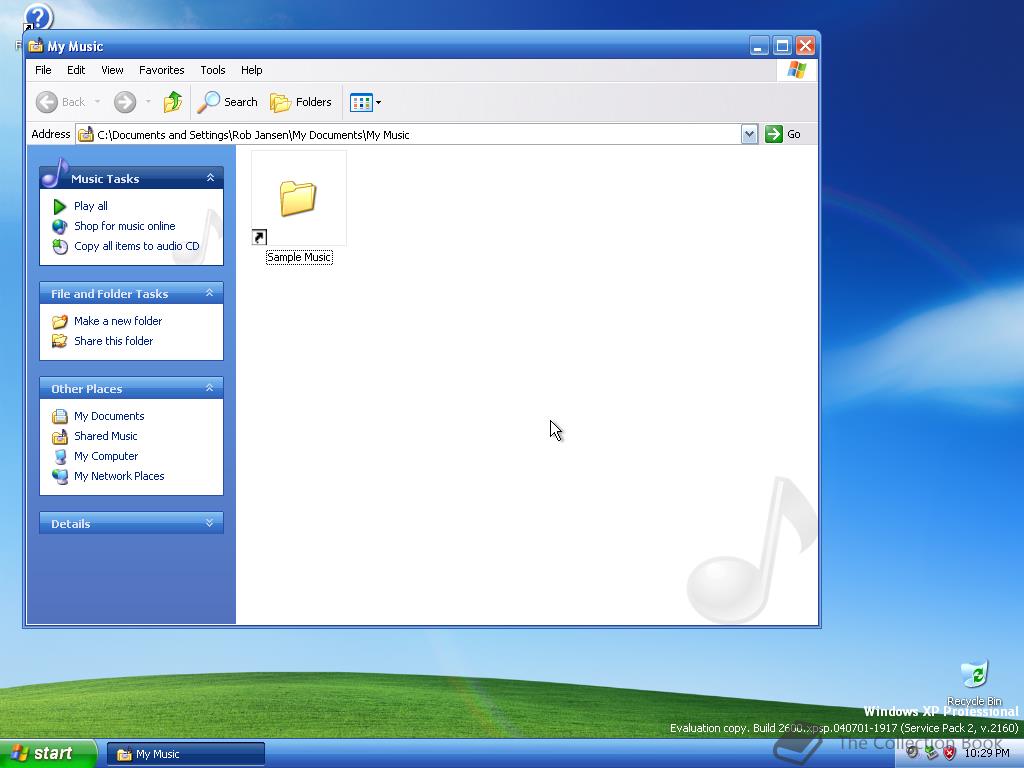1024x768 pixels.
Task: Maximize the My Music window
Action: point(782,46)
